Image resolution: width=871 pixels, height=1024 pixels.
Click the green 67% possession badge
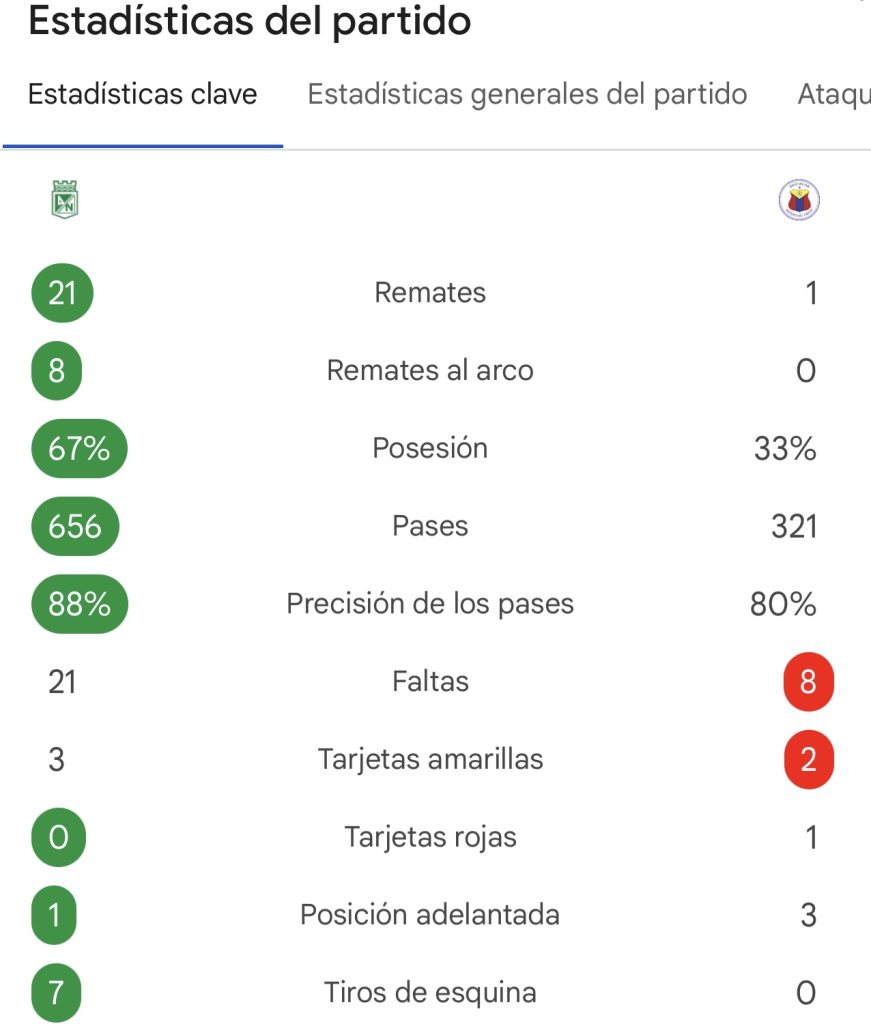79,448
